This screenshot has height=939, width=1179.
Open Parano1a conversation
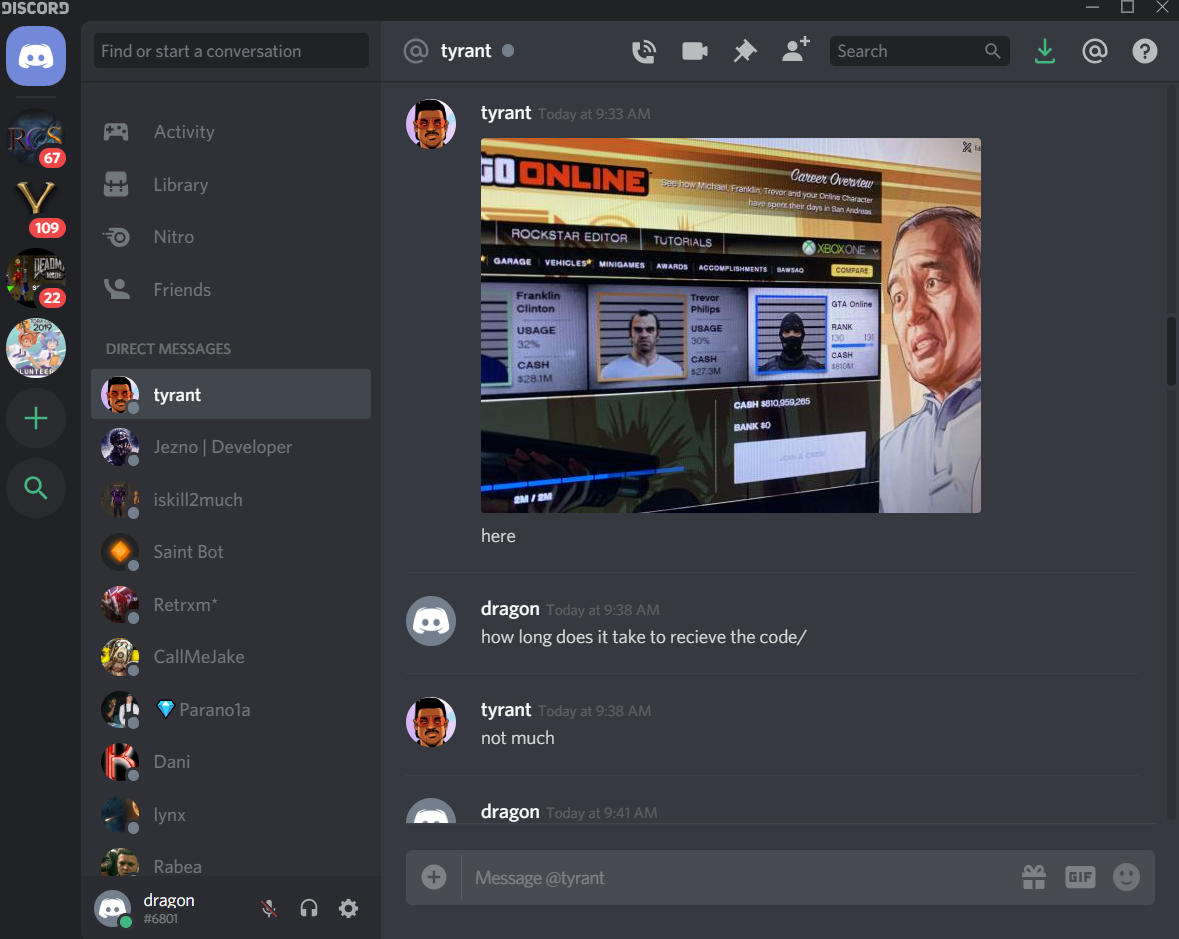coord(231,710)
